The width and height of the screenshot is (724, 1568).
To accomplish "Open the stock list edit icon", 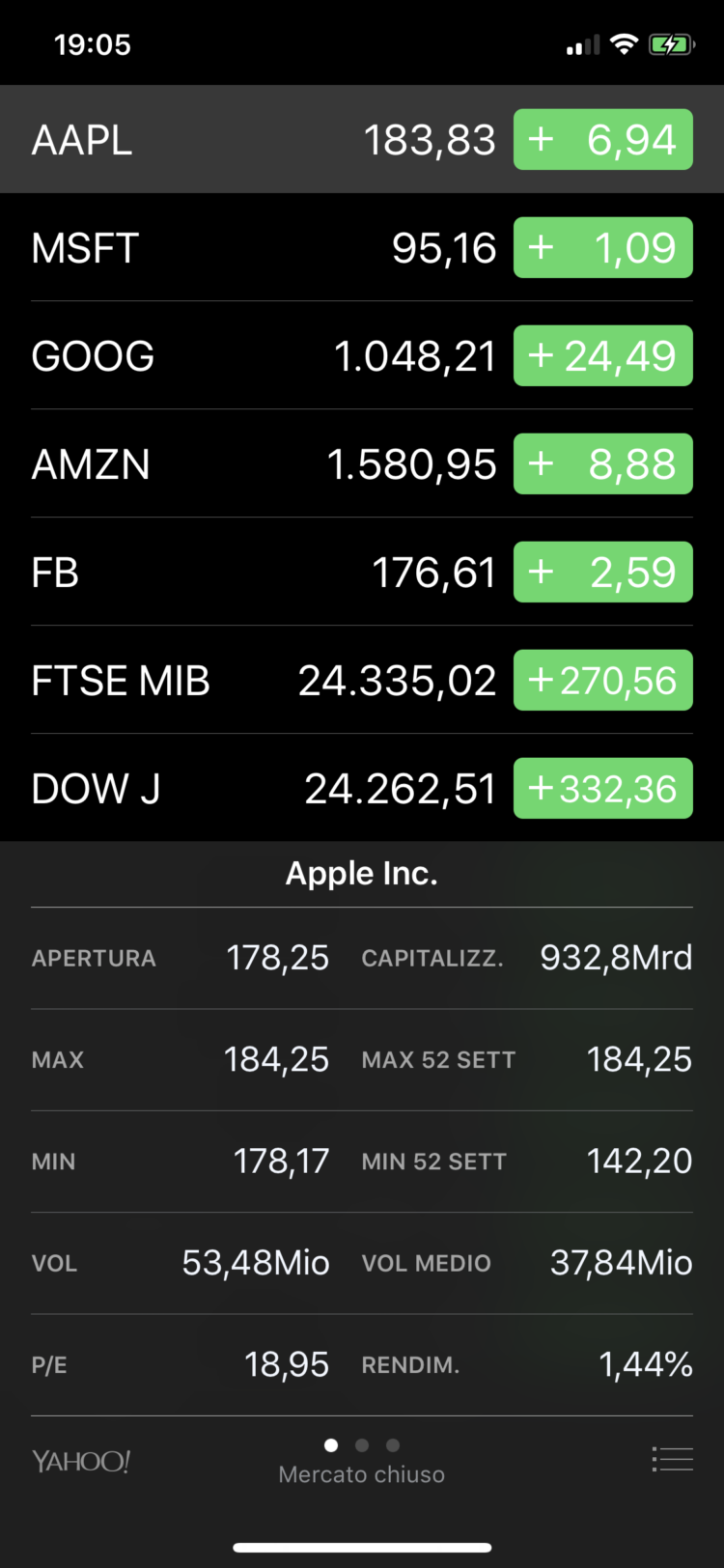I will 672,1459.
